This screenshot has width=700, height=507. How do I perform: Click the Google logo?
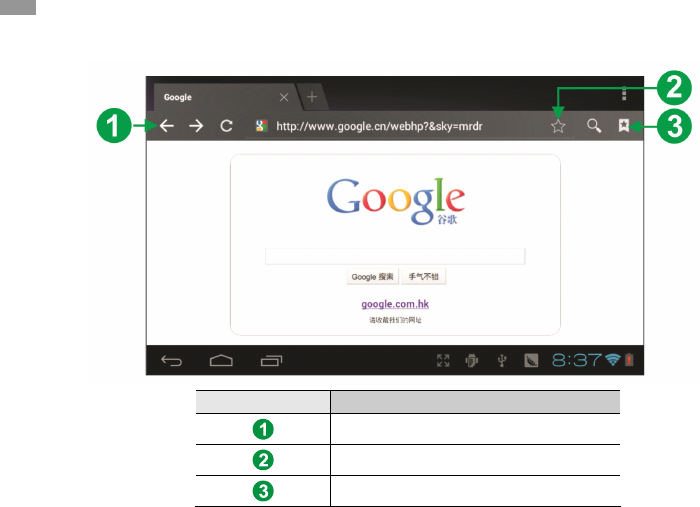(x=396, y=201)
